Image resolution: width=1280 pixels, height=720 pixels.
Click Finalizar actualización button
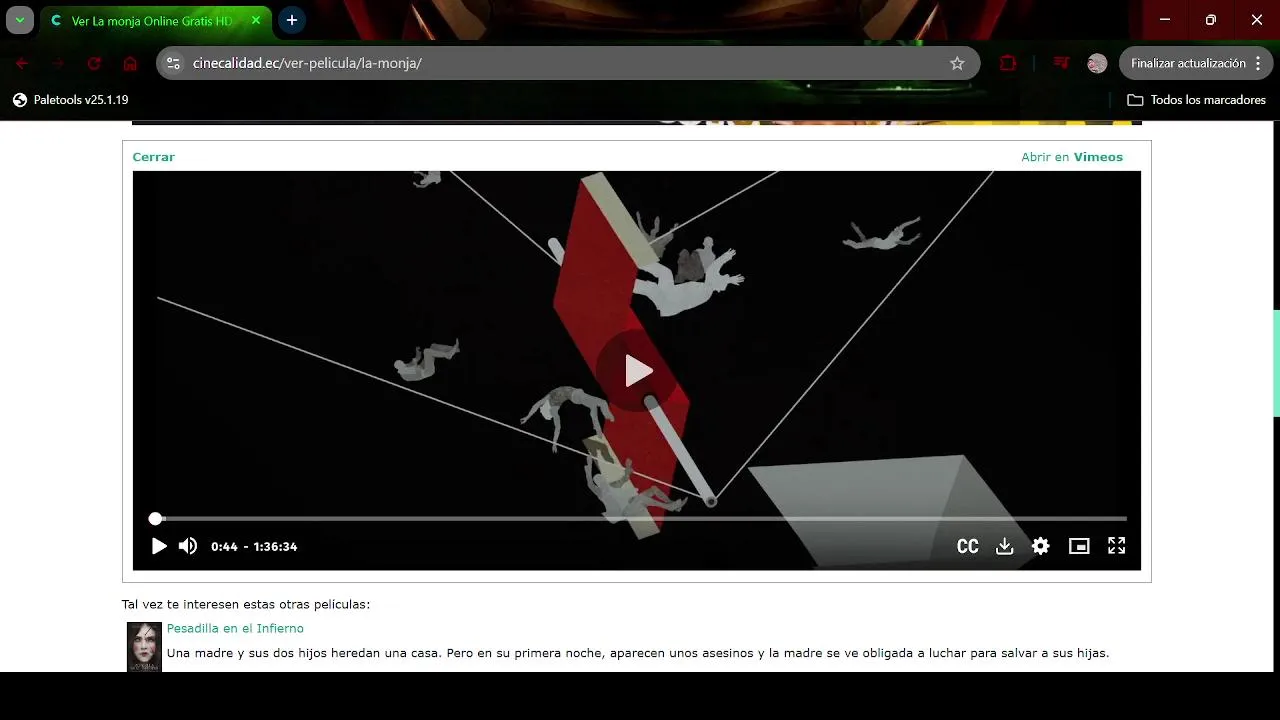[x=1188, y=63]
